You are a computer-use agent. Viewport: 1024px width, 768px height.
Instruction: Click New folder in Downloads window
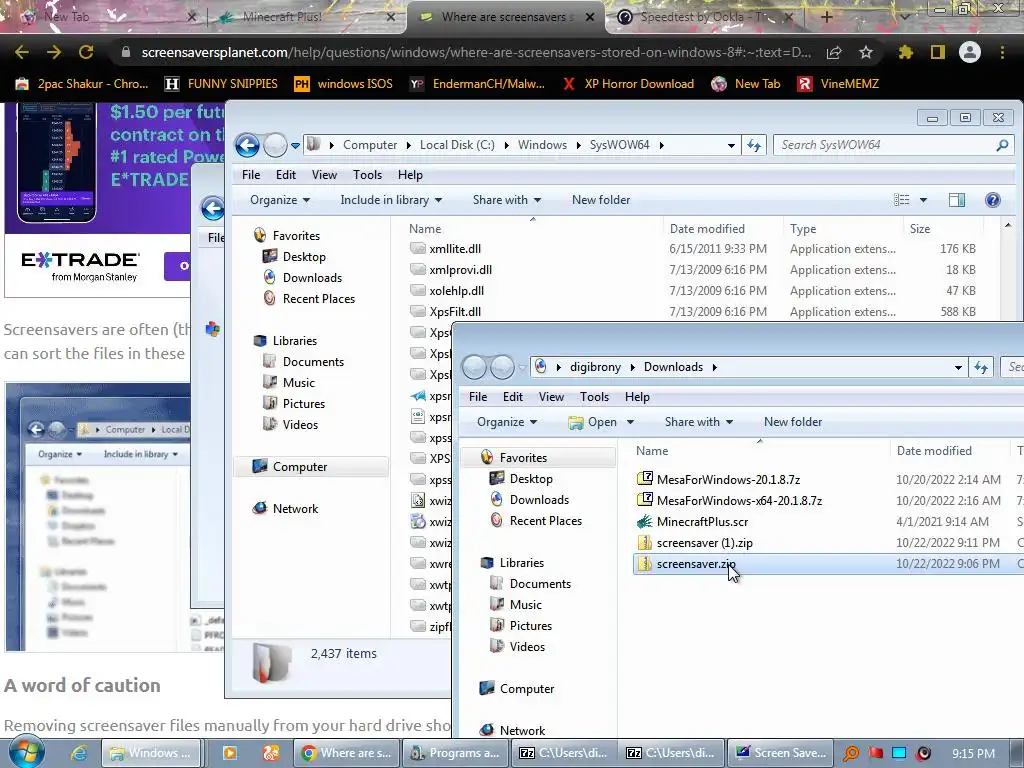click(793, 422)
